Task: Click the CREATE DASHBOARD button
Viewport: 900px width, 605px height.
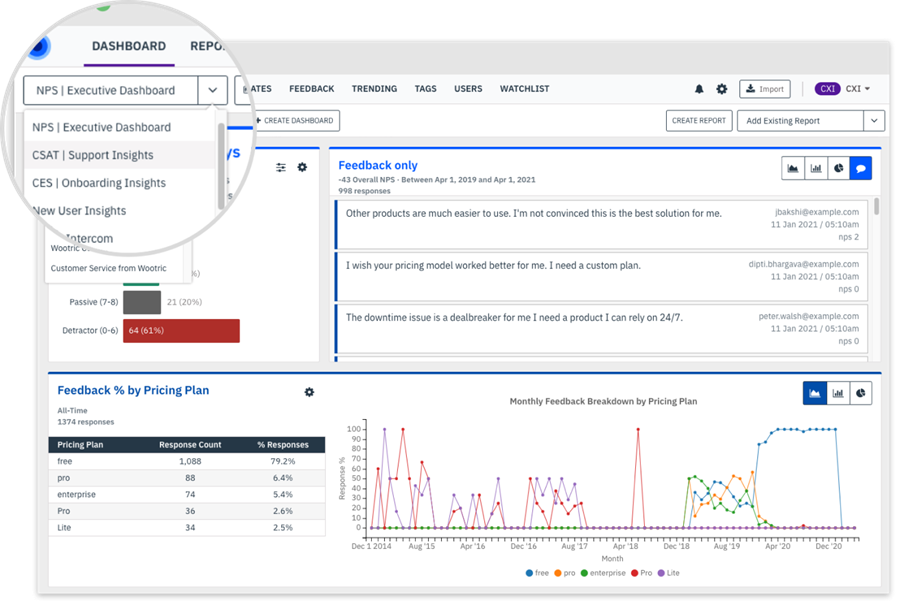Action: [295, 121]
